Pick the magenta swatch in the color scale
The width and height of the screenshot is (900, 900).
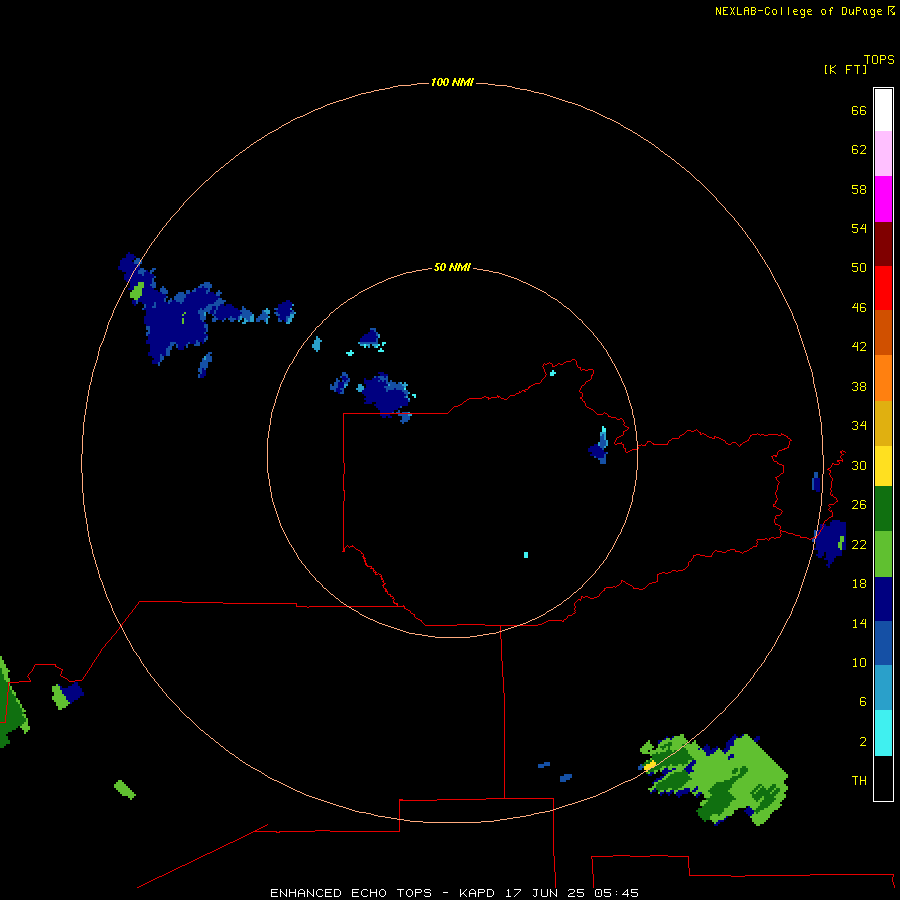coord(883,199)
